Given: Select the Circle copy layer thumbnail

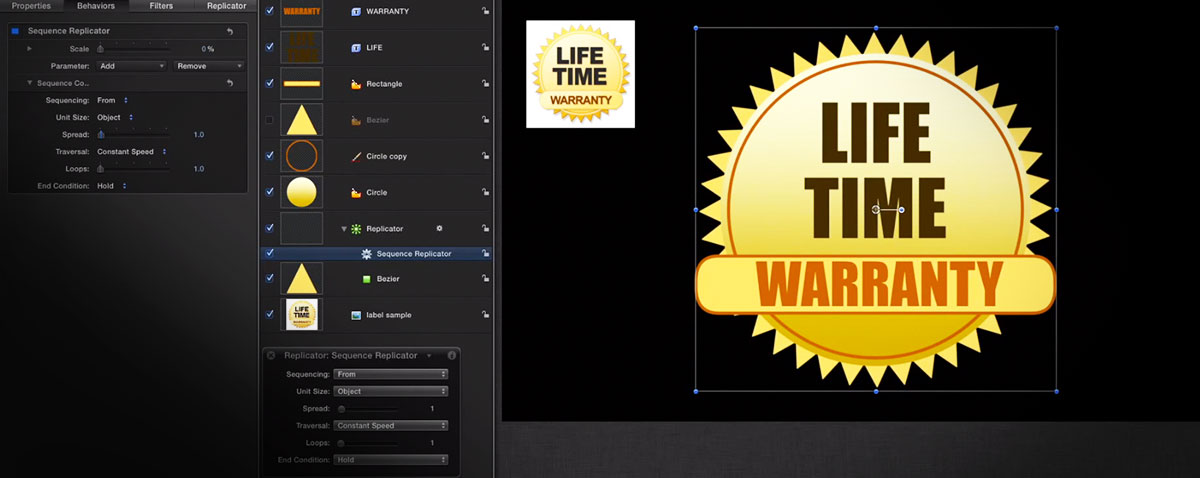Looking at the screenshot, I should click(301, 156).
